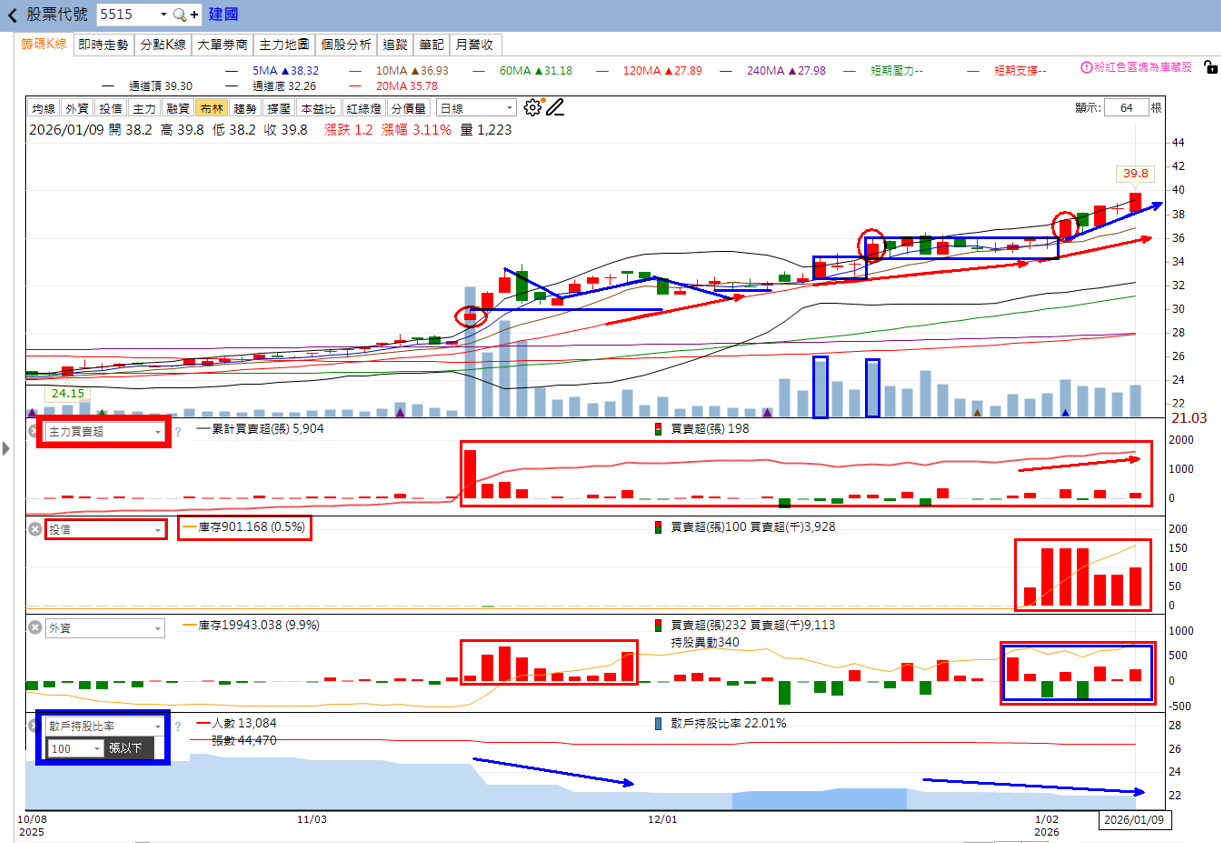Open the 筆記 notes tab
The image size is (1221, 843).
[x=432, y=44]
